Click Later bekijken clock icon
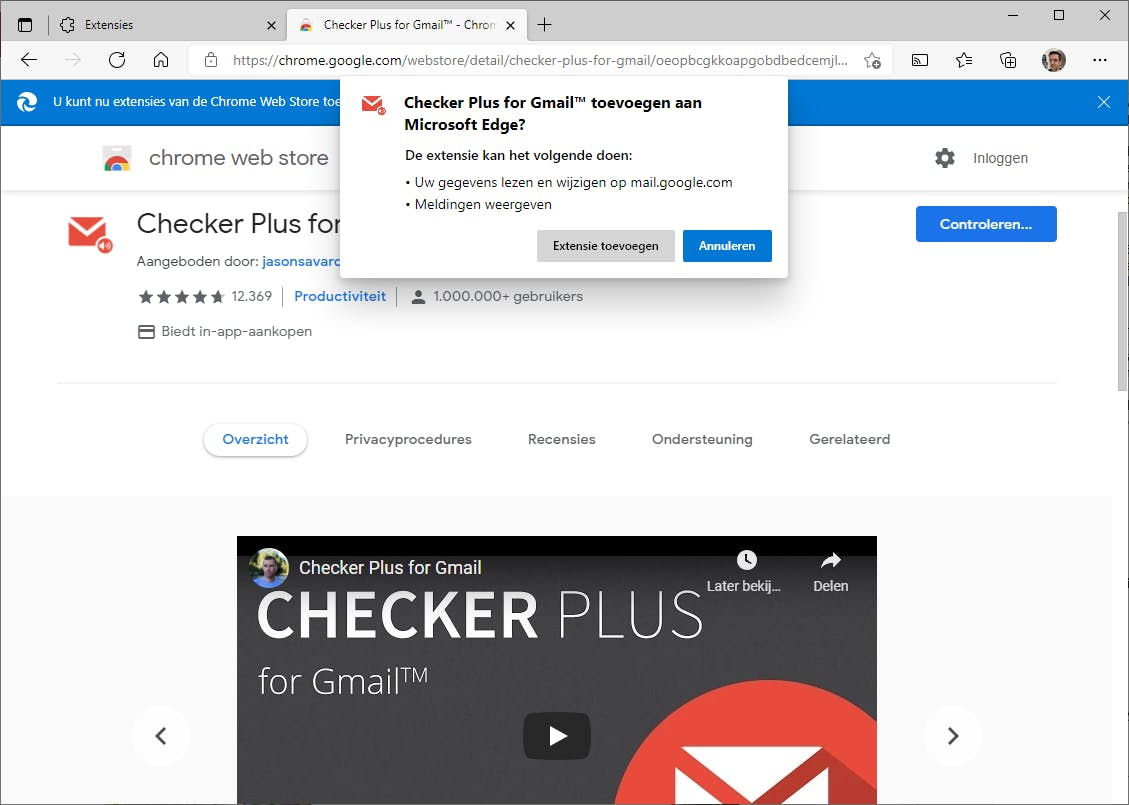 coord(746,560)
